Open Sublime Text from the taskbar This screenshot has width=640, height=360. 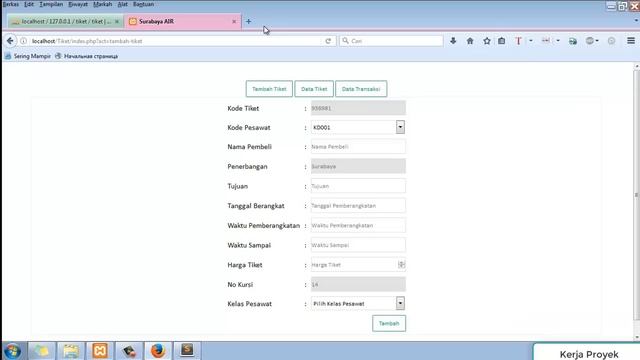pyautogui.click(x=187, y=351)
